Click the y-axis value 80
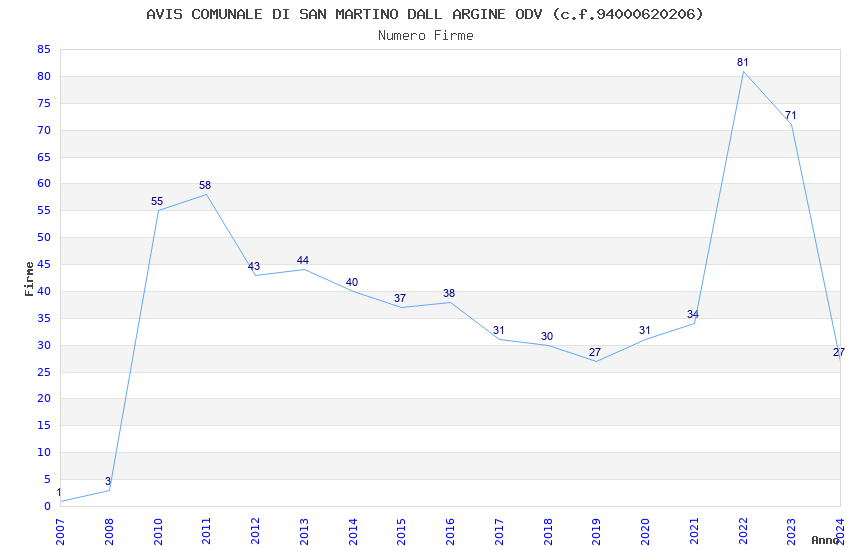Screen dimensions: 850x550 [44, 76]
